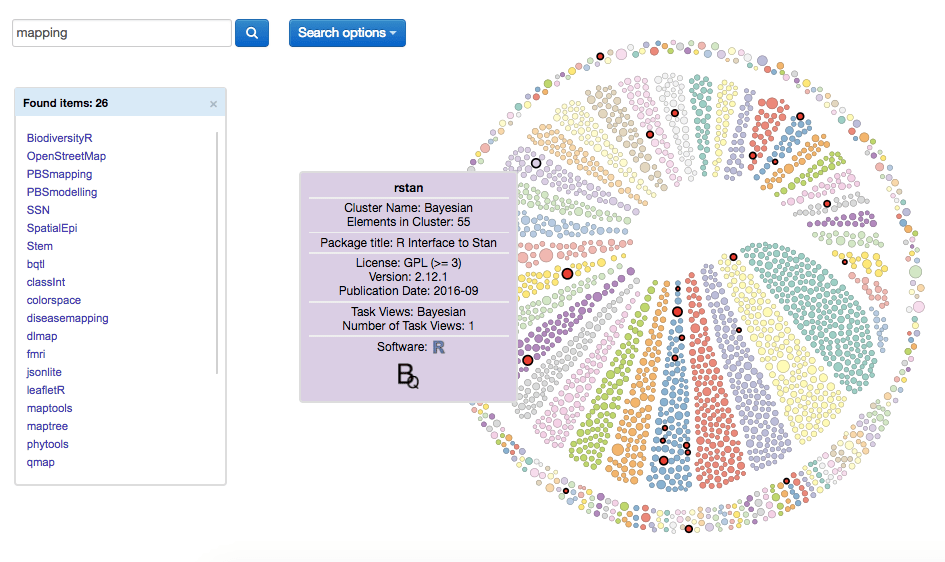Open the classInt package link

pyautogui.click(x=46, y=282)
